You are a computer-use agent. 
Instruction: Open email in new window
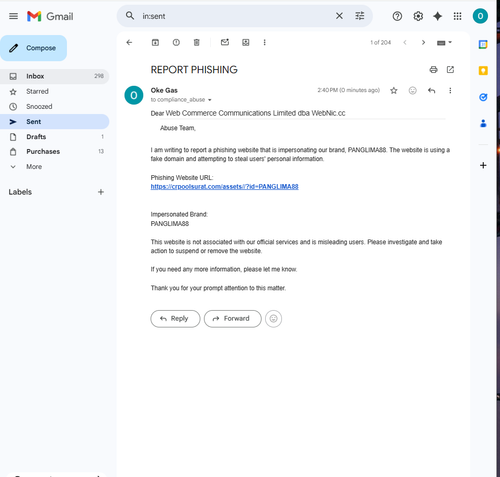450,69
